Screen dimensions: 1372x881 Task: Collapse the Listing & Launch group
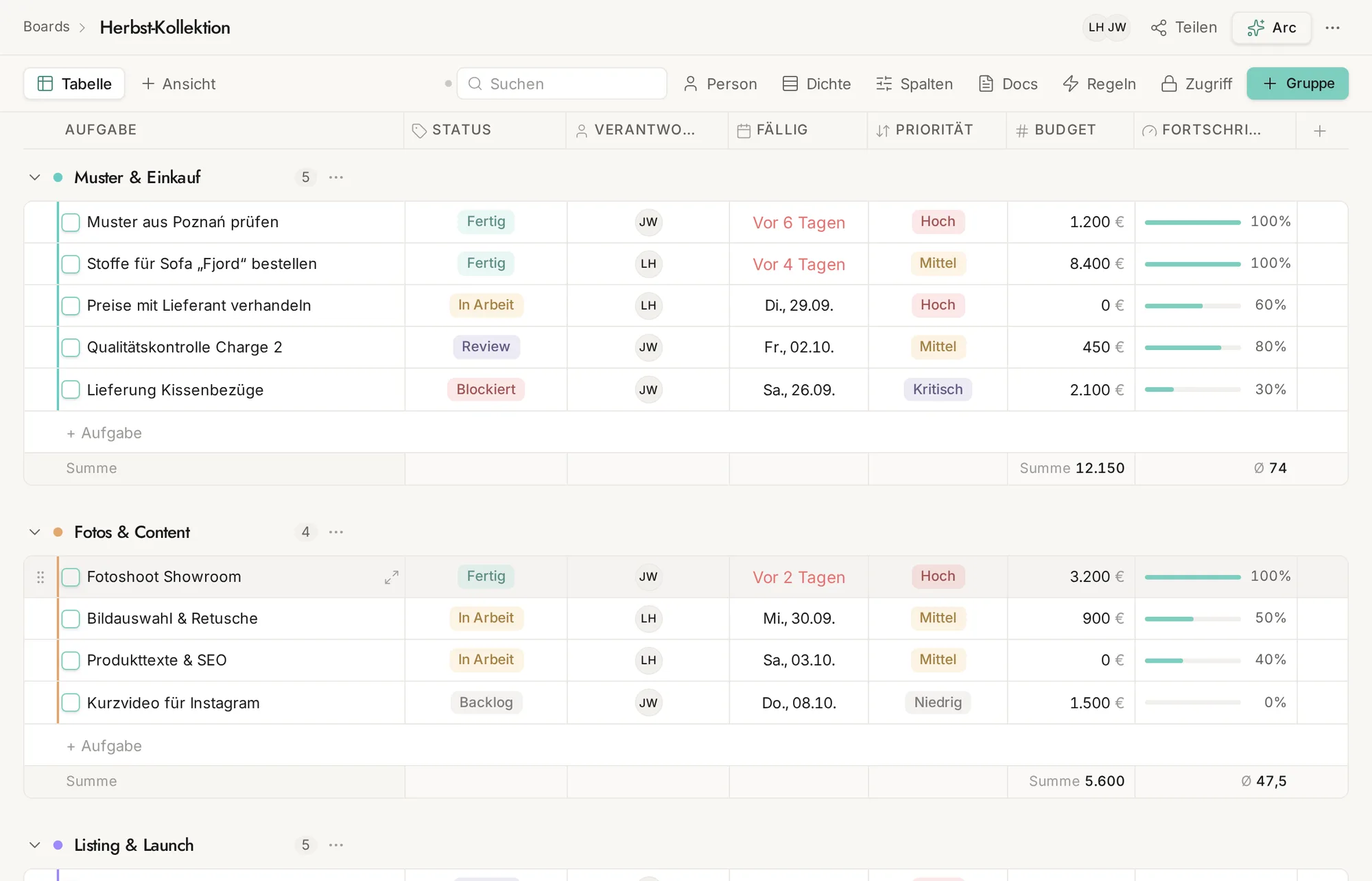tap(35, 845)
